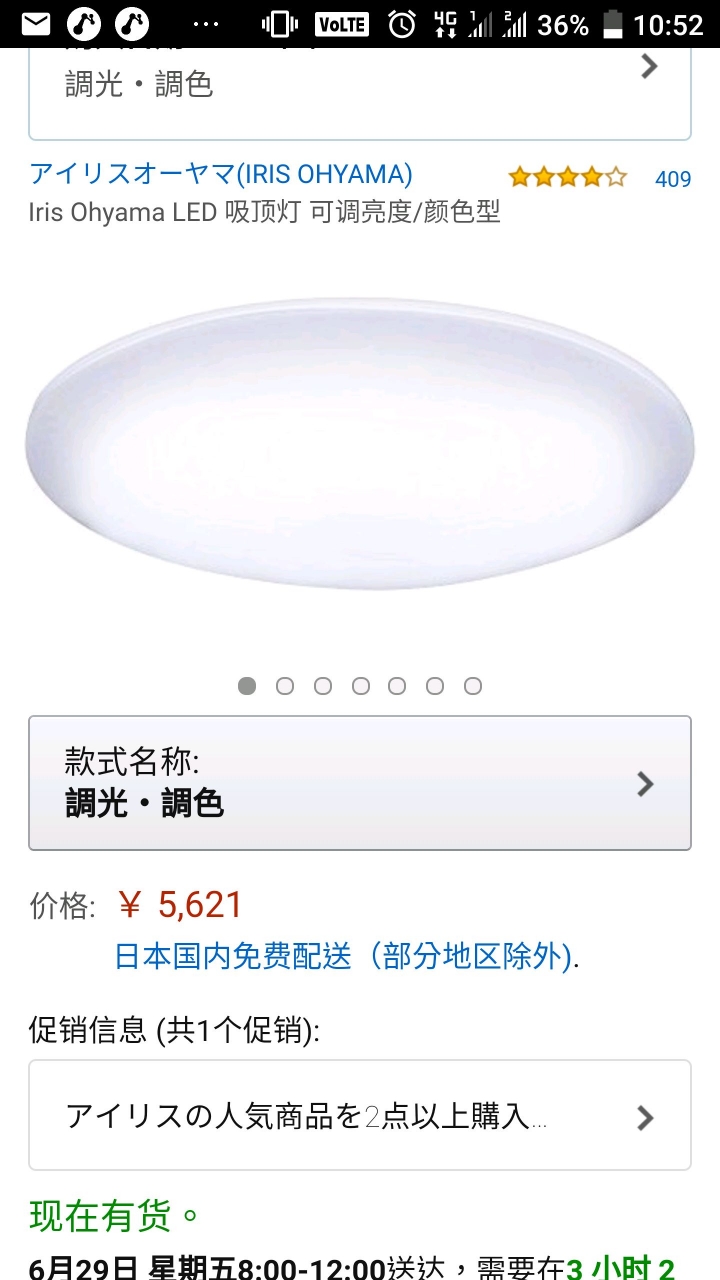Tap the VoLTE status indicator
Screen dimensions: 720x1280
342,24
